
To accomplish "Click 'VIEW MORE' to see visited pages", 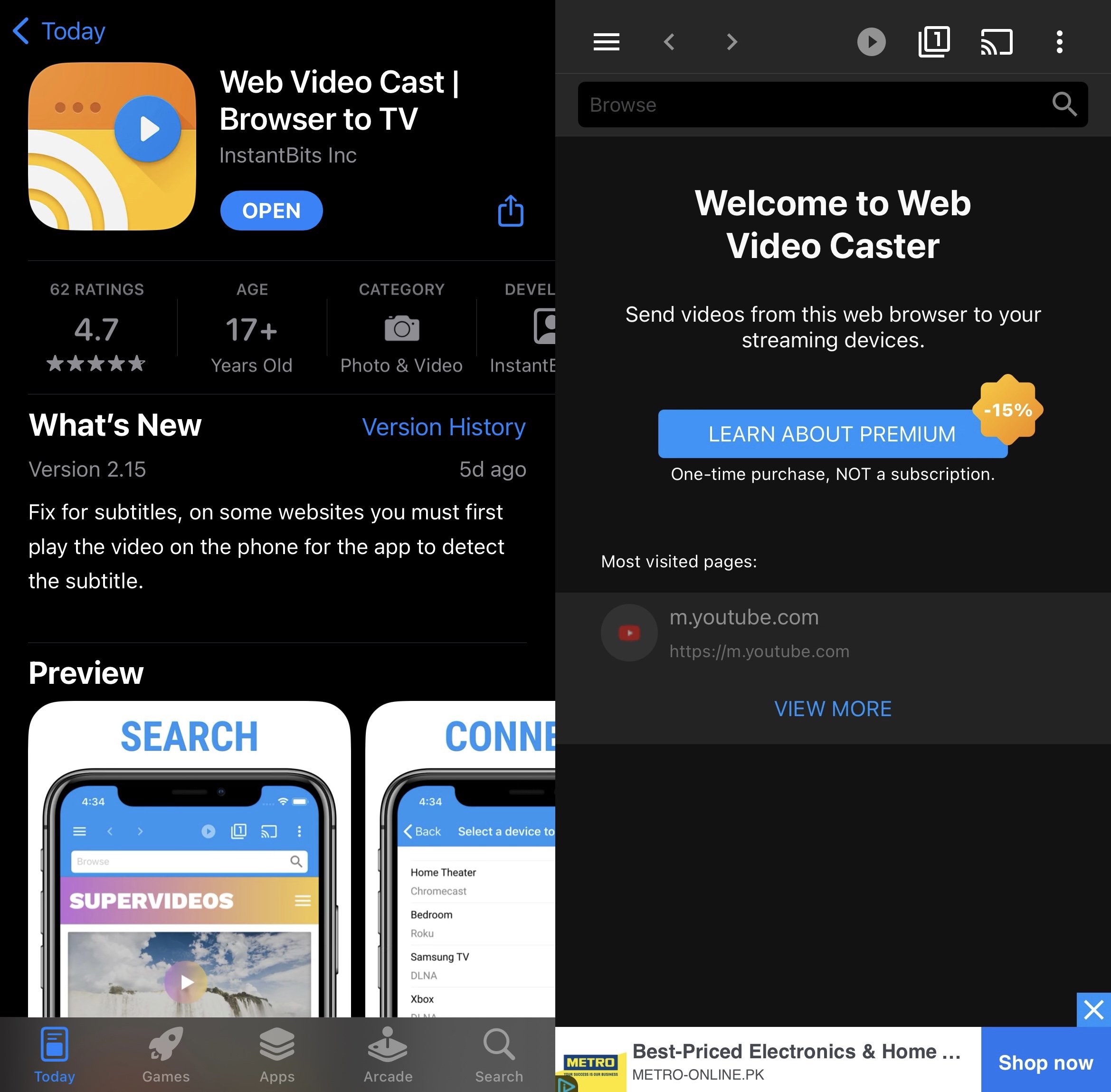I will 833,709.
